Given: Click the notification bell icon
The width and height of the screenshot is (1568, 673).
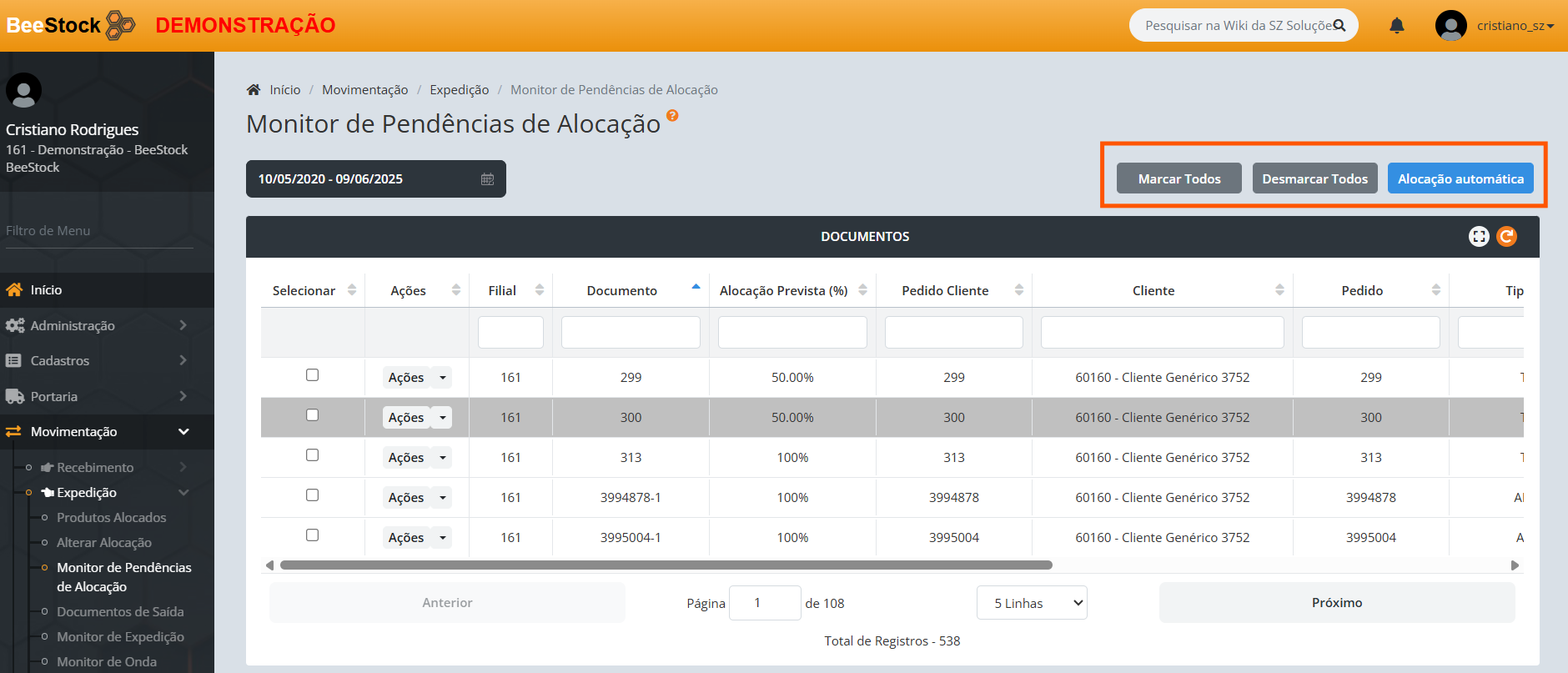Looking at the screenshot, I should (x=1396, y=26).
